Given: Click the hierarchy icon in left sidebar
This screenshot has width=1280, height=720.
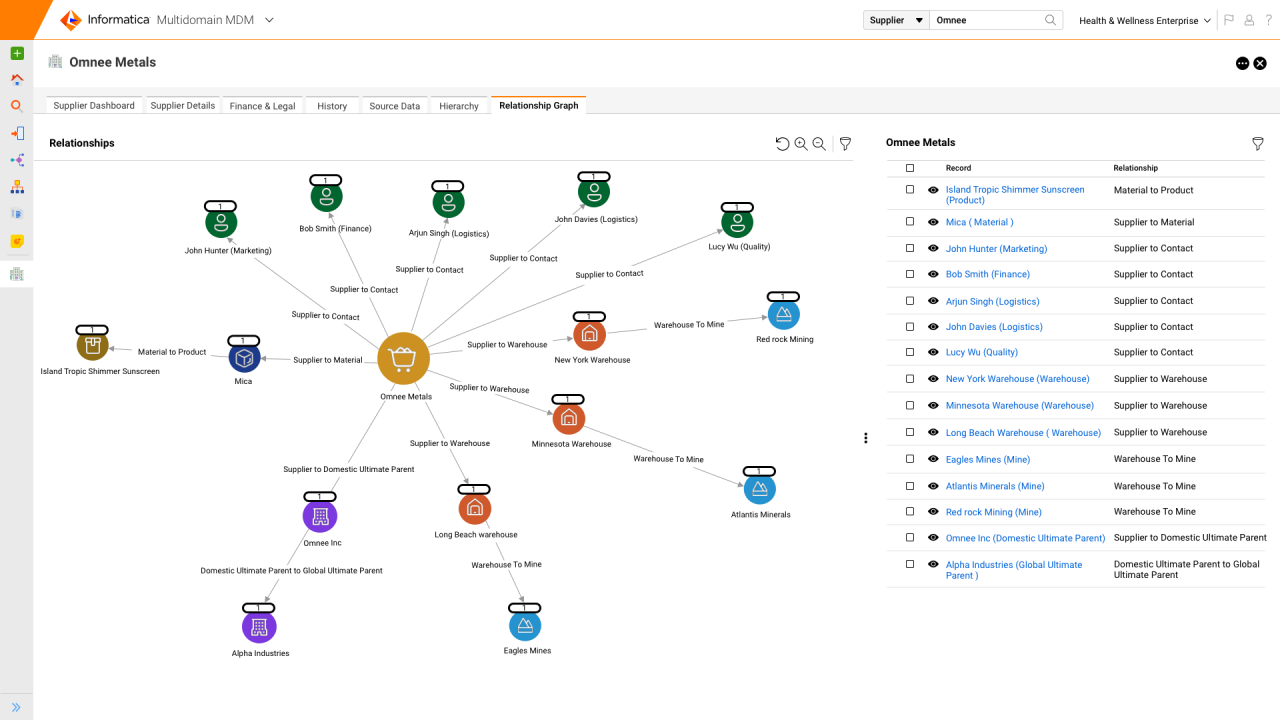Looking at the screenshot, I should 17,187.
